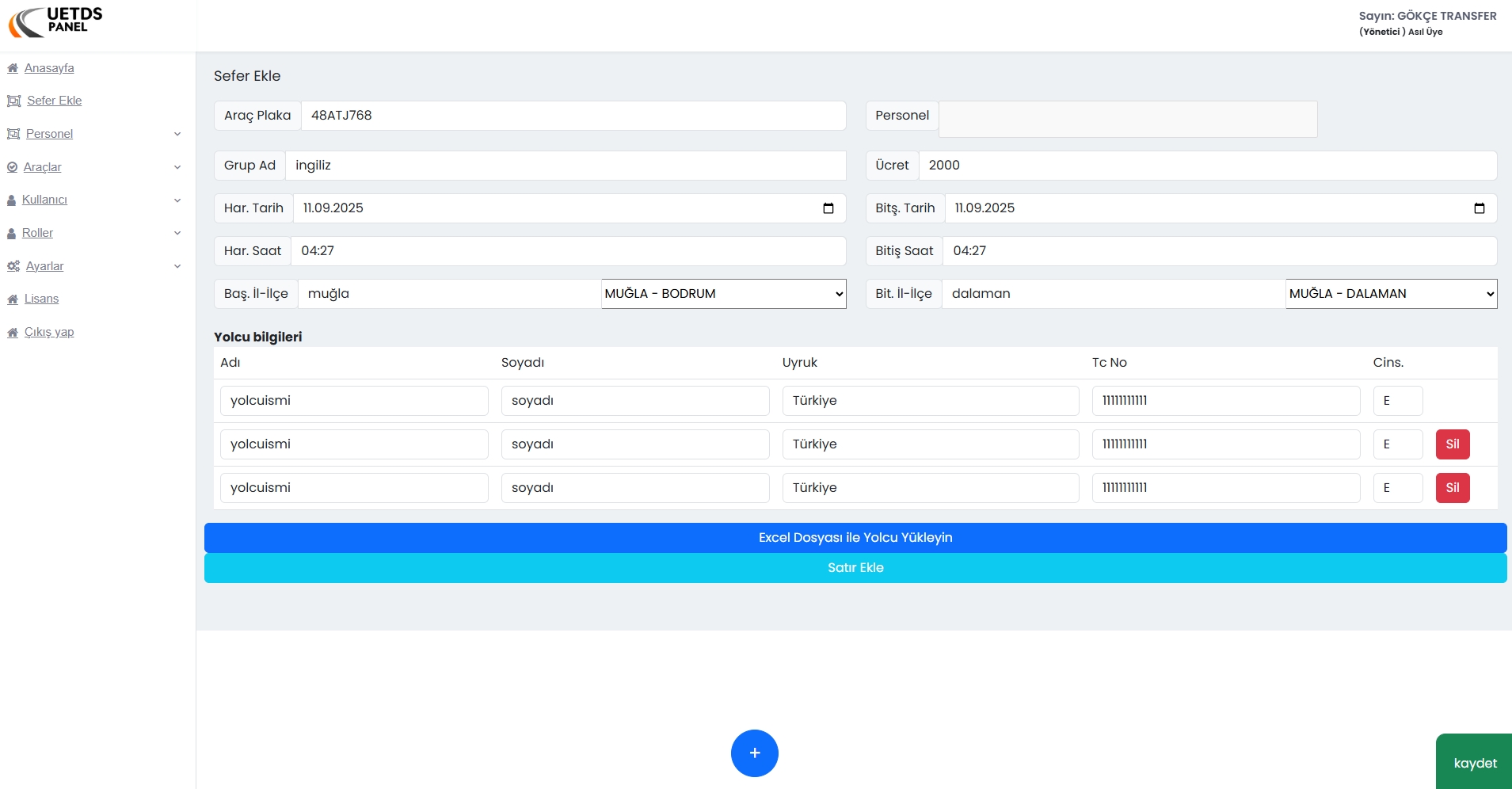Delete the second passenger row with Sil
Screen dimensions: 1512x789
[x=1452, y=444]
